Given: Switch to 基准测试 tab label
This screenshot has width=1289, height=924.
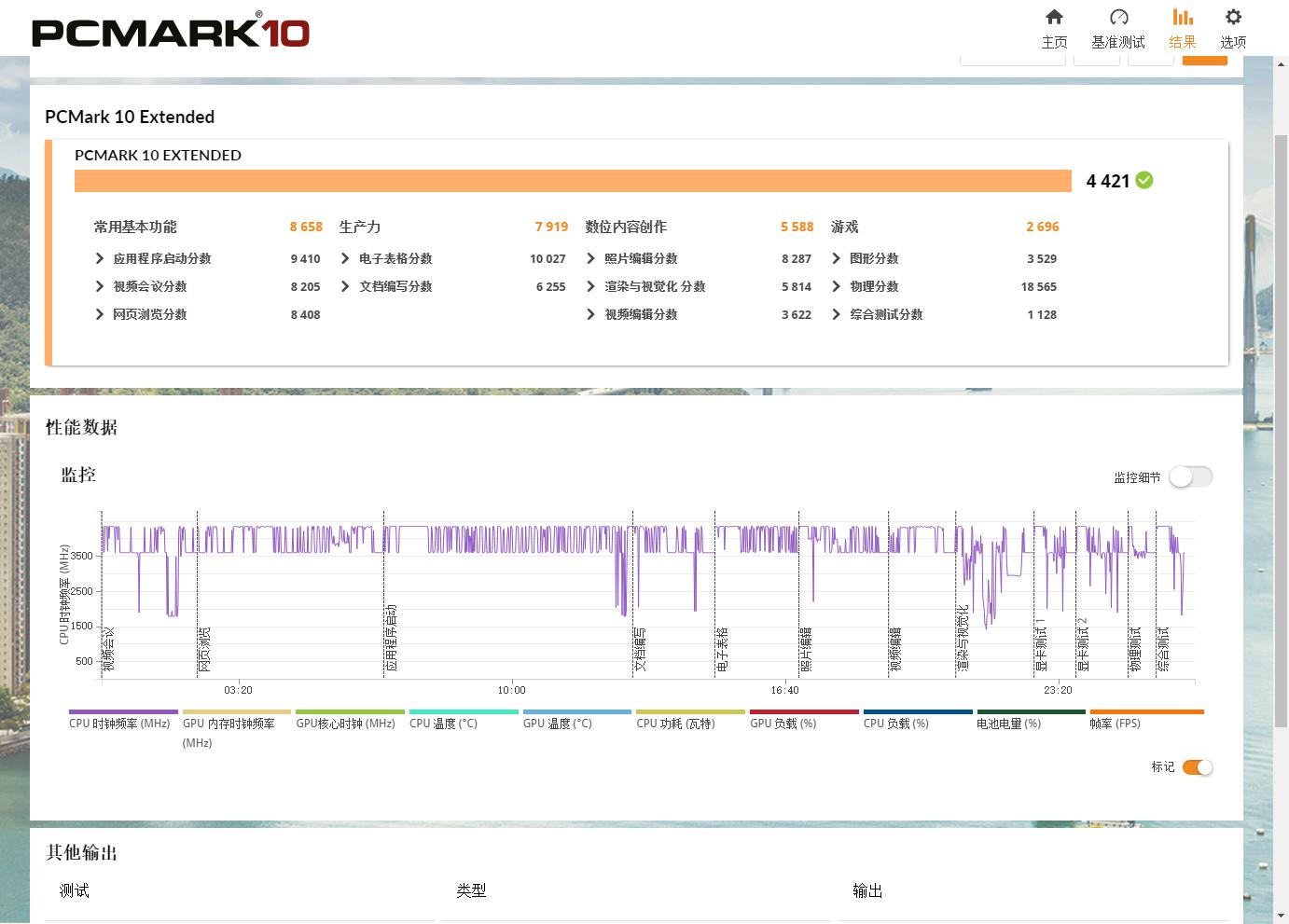Looking at the screenshot, I should click(1118, 42).
